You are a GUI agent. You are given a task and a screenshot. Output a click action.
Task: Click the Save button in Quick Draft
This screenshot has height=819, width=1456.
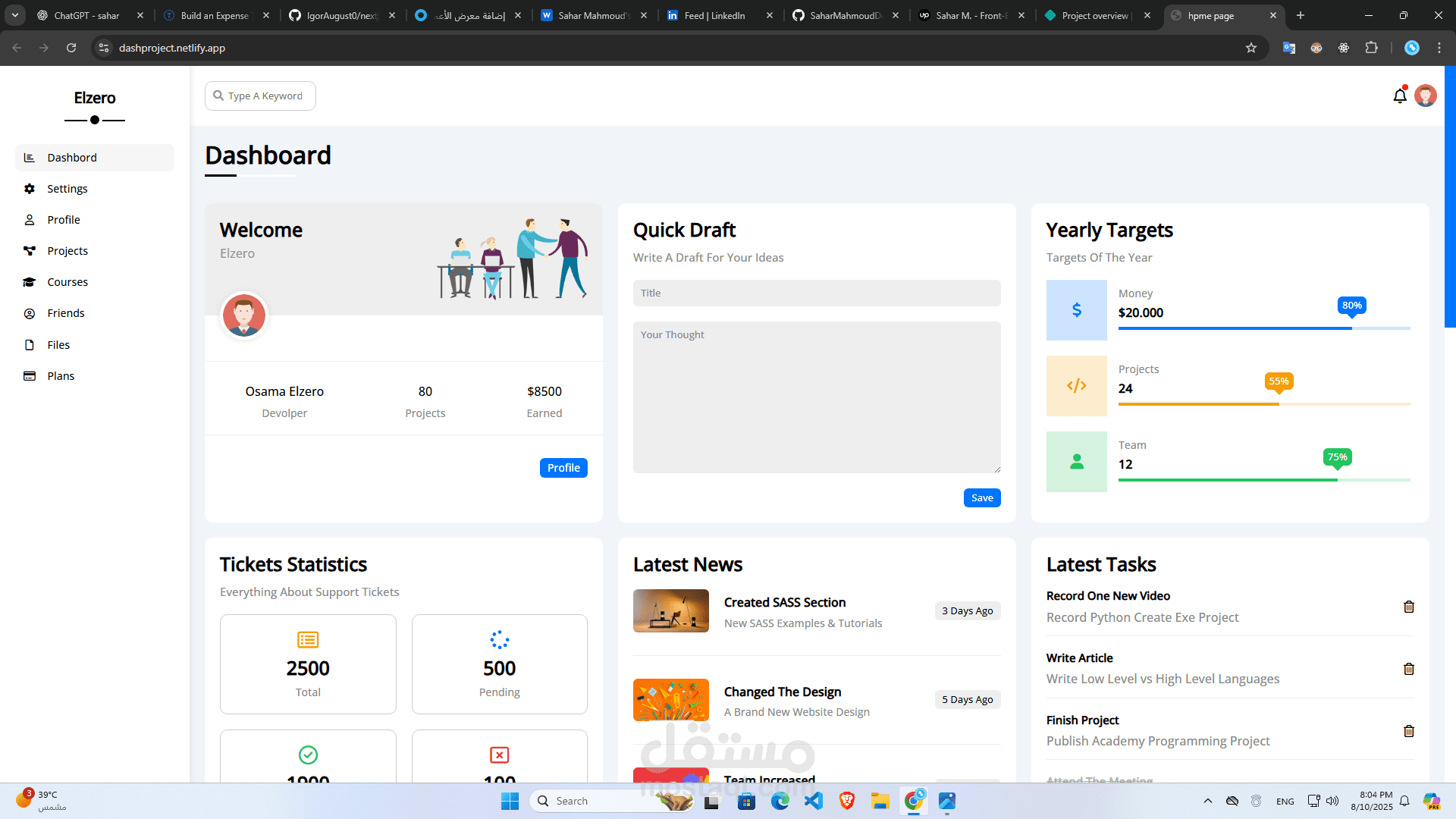coord(981,497)
